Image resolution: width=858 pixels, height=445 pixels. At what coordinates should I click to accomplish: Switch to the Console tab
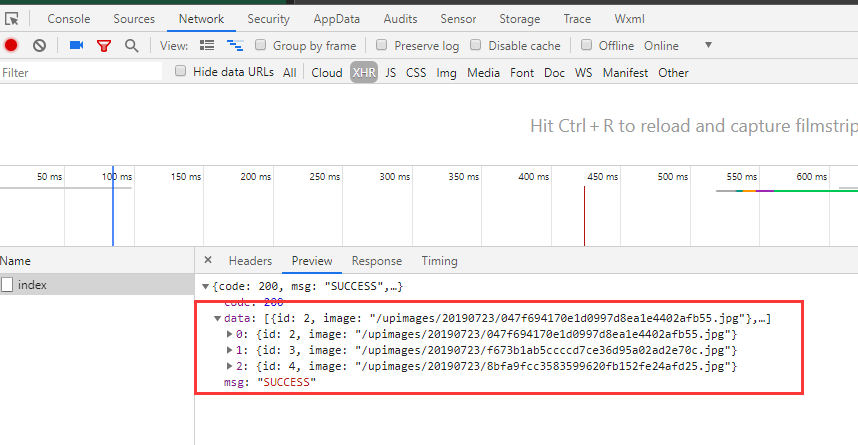pos(68,19)
